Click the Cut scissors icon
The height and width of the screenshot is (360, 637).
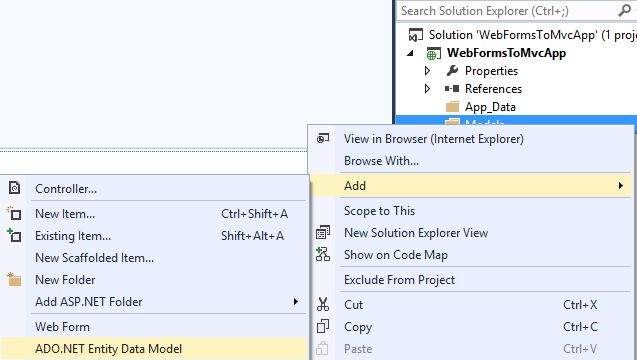tap(323, 304)
